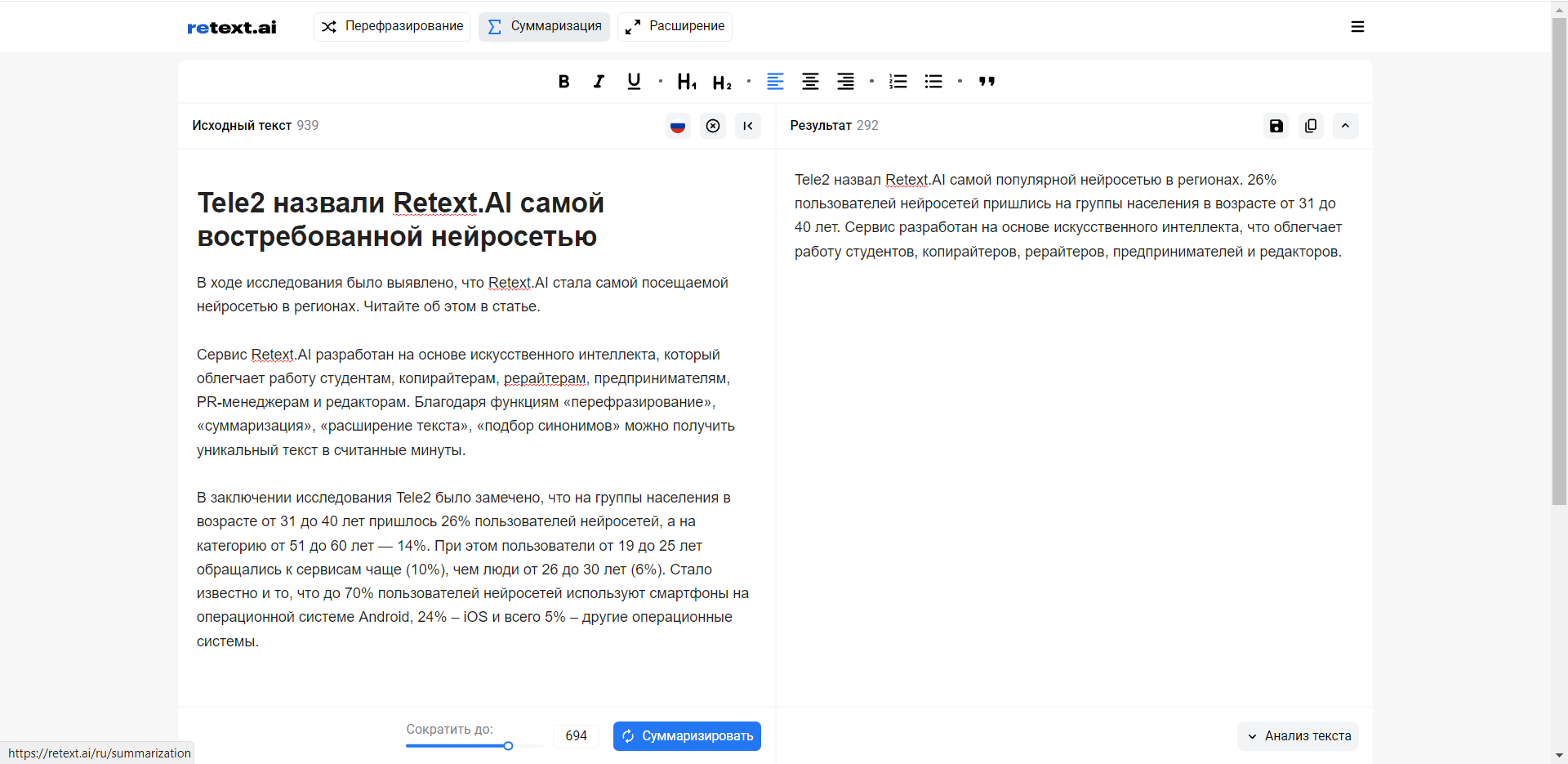Open the hamburger menu
The image size is (1568, 764).
tap(1358, 26)
